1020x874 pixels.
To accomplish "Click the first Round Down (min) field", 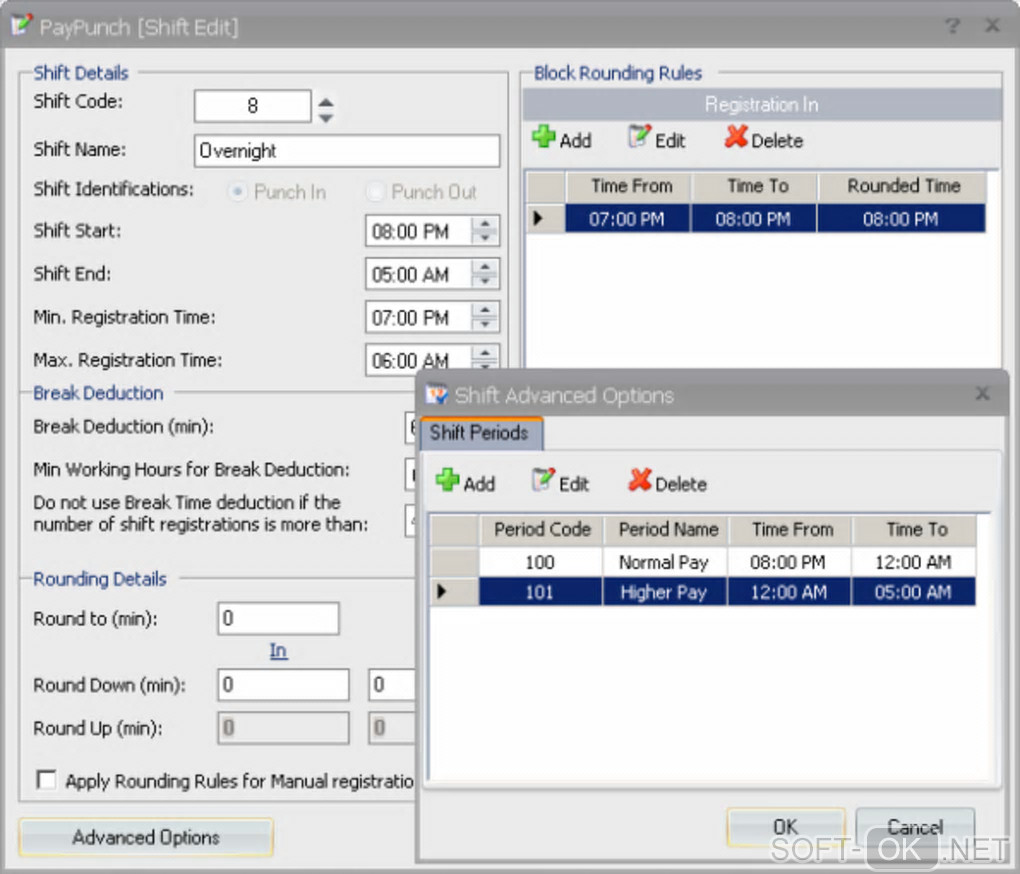I will tap(283, 684).
